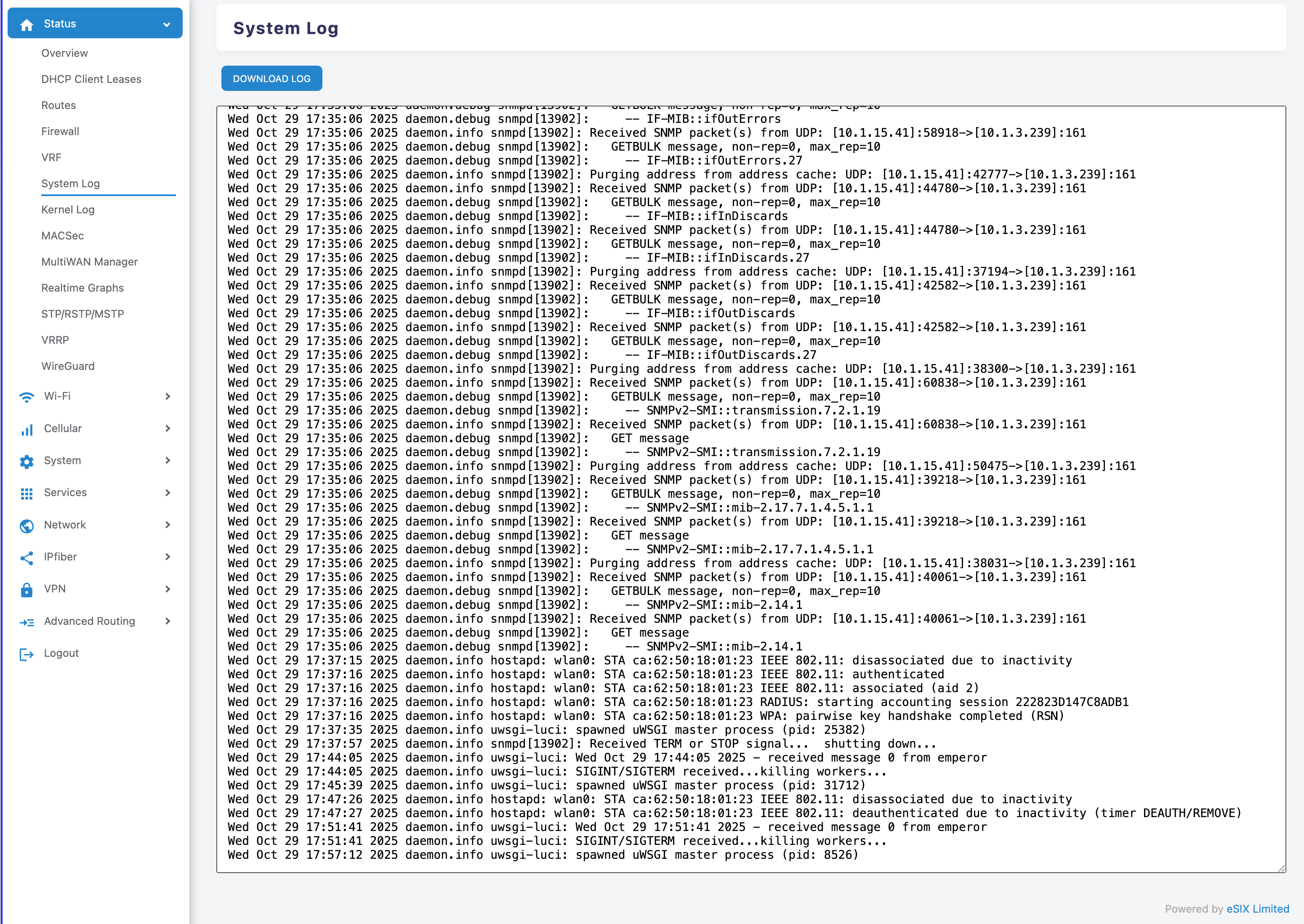Click the Network globe icon
Viewport: 1304px width, 924px height.
(27, 525)
